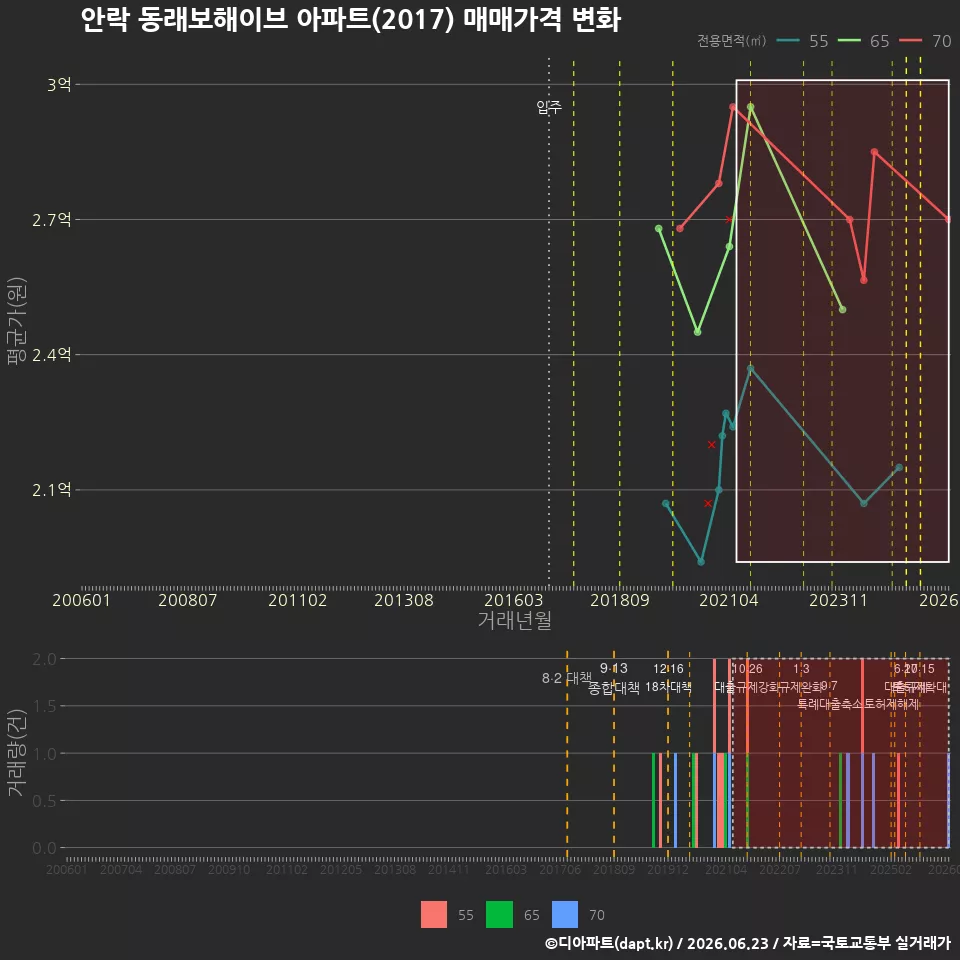This screenshot has width=960, height=960.
Task: Click the 0.0 volume axis label
Action: 44,848
